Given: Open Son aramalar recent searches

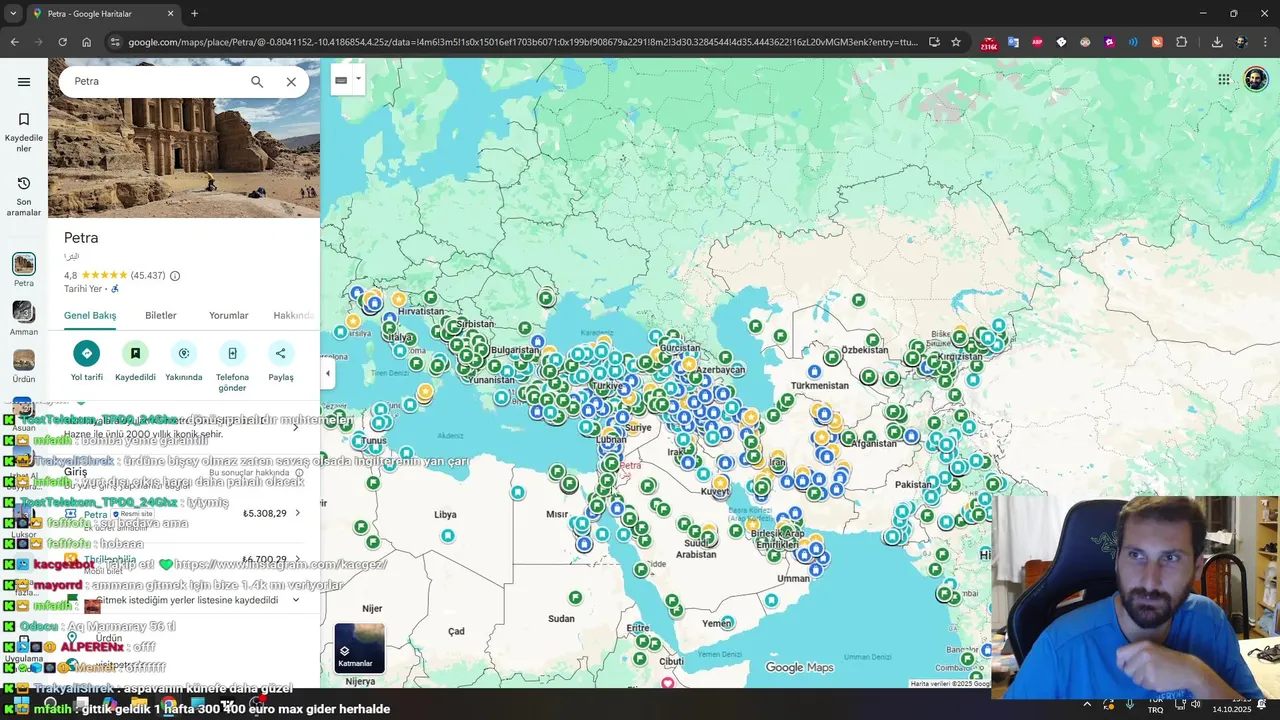Looking at the screenshot, I should tap(24, 196).
